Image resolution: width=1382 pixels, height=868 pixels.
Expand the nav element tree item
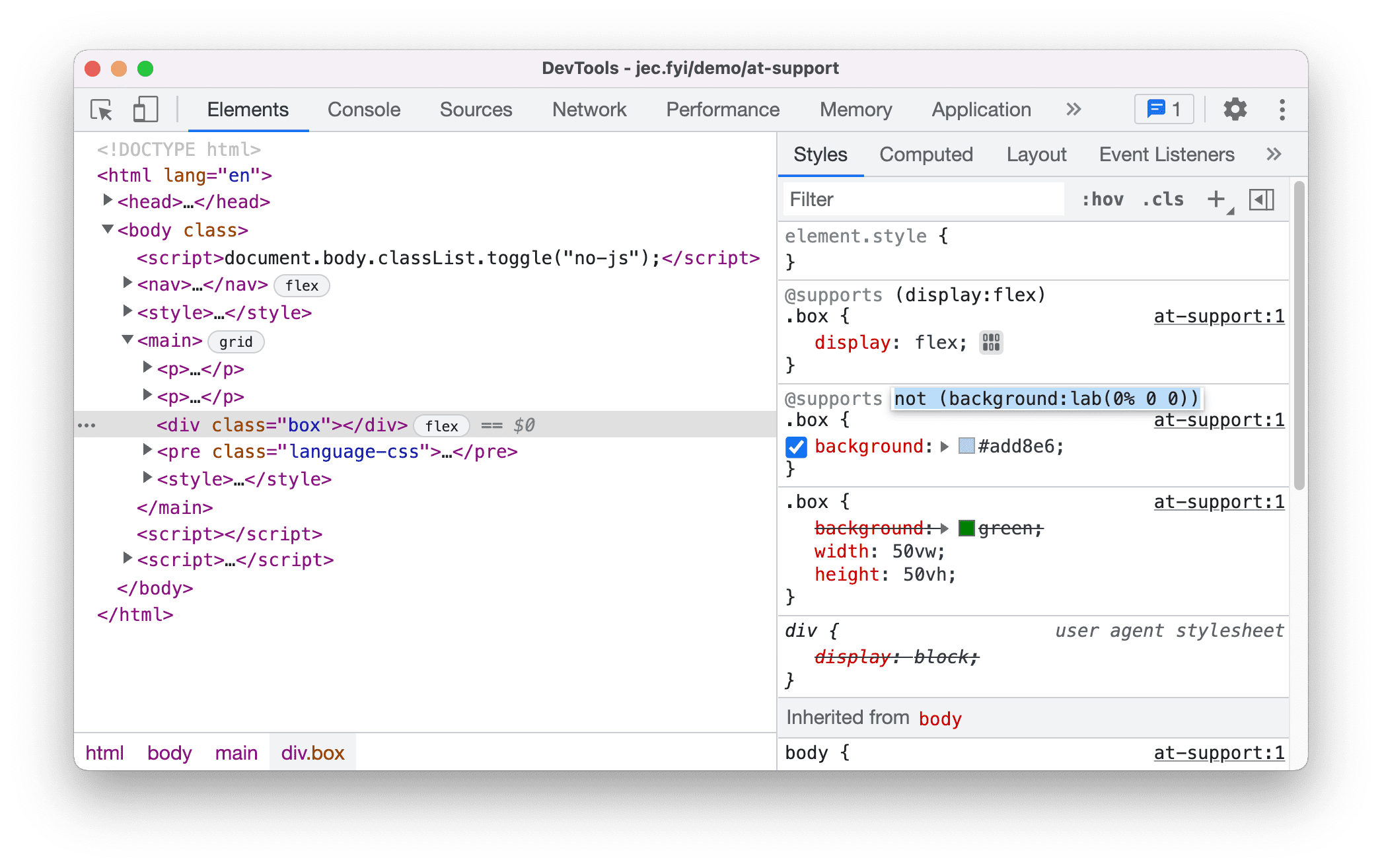coord(121,285)
